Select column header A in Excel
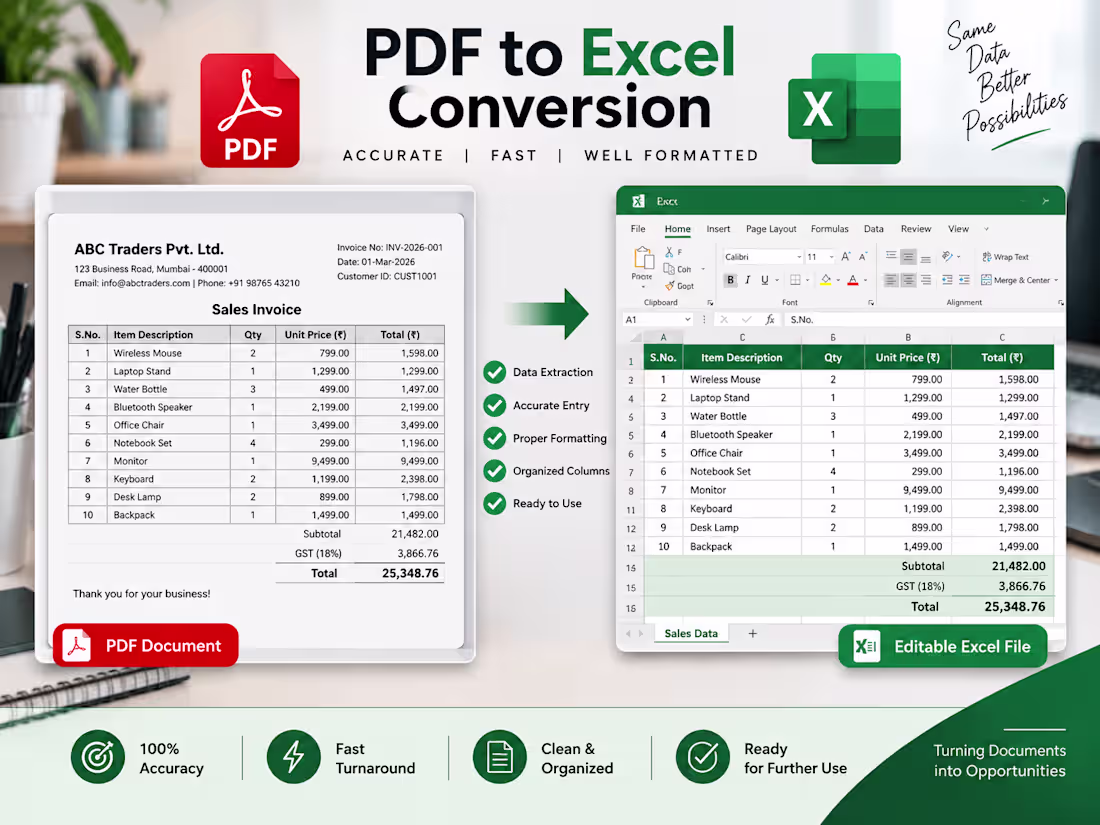Screen dimensions: 1100x825 [663, 337]
